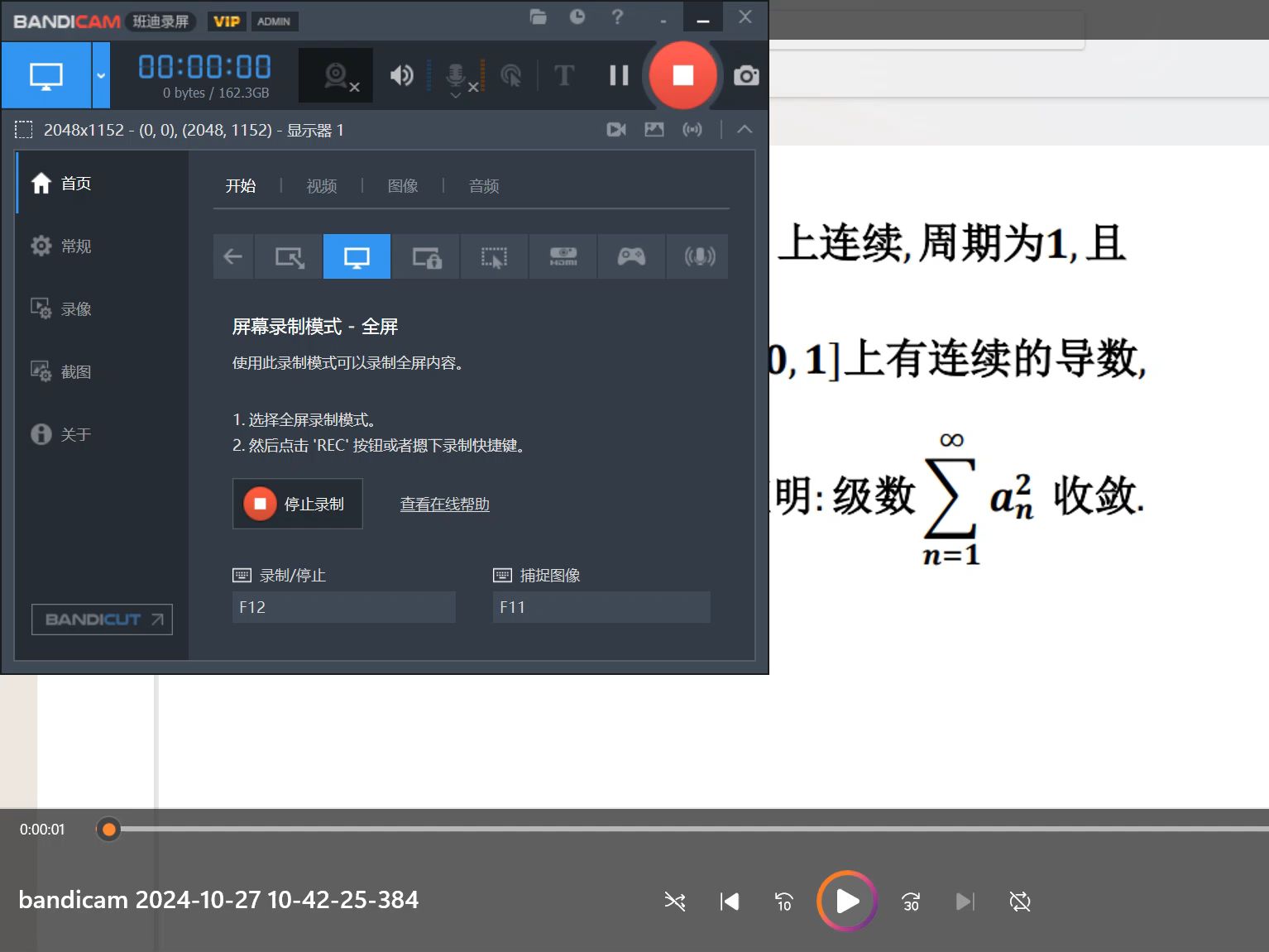
Task: Go to next track in player
Action: 965,901
